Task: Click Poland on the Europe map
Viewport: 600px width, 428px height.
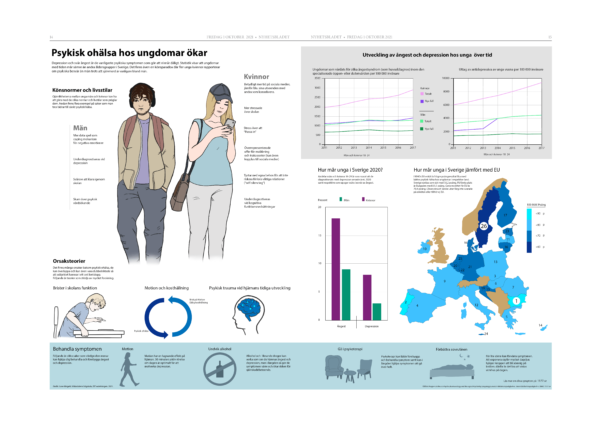Action: tap(494, 262)
